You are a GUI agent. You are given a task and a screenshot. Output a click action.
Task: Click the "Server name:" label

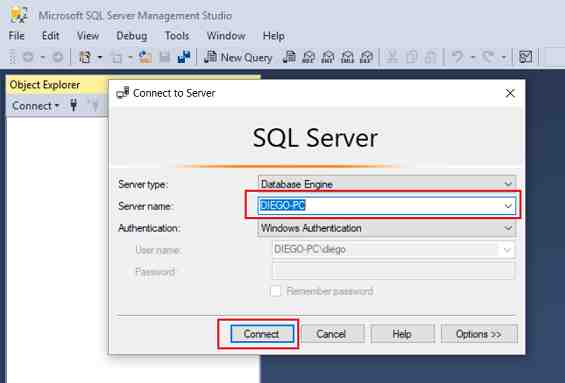click(146, 206)
